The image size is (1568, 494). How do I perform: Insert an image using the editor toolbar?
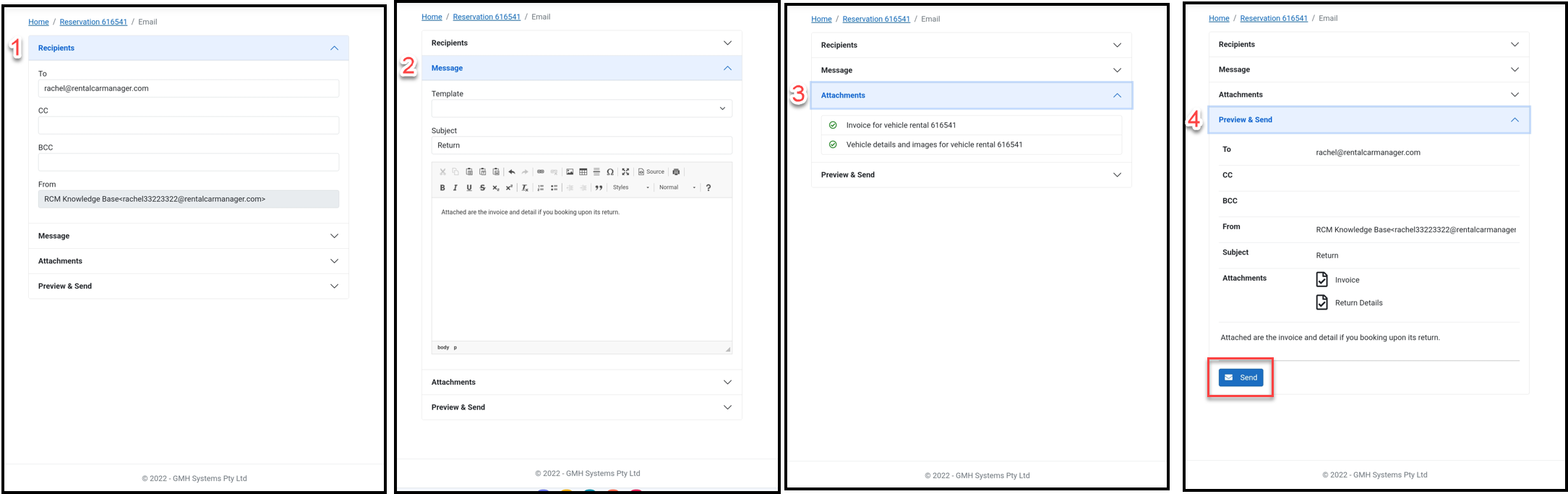(570, 172)
